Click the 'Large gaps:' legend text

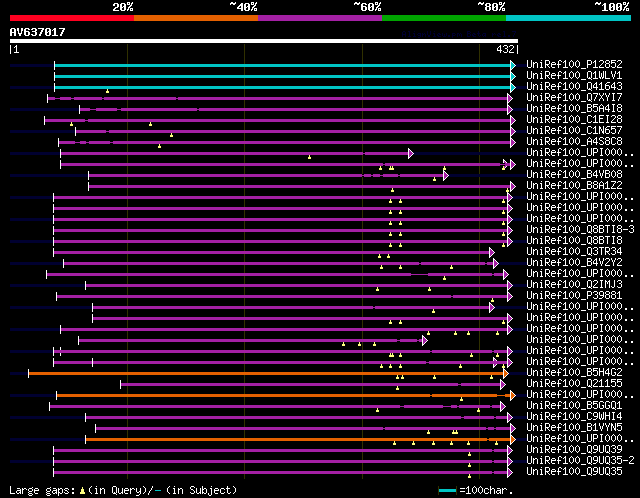click(42, 490)
